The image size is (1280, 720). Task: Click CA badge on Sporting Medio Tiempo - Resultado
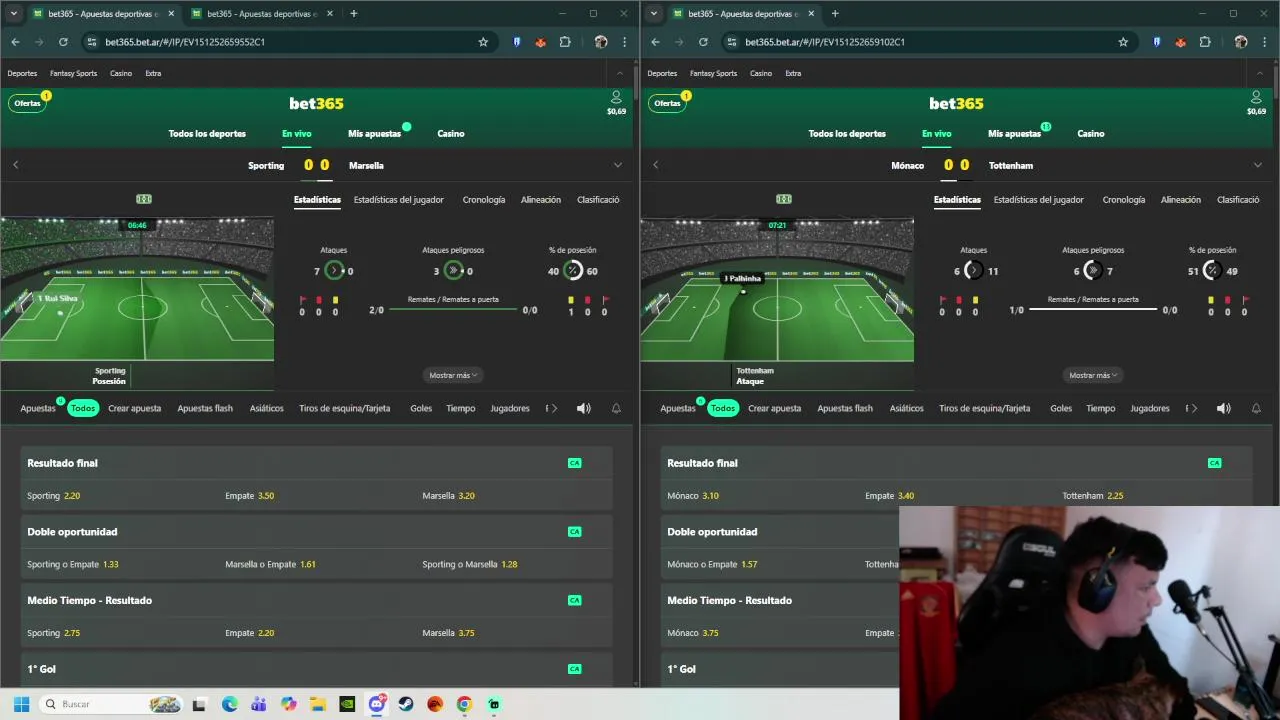point(574,600)
